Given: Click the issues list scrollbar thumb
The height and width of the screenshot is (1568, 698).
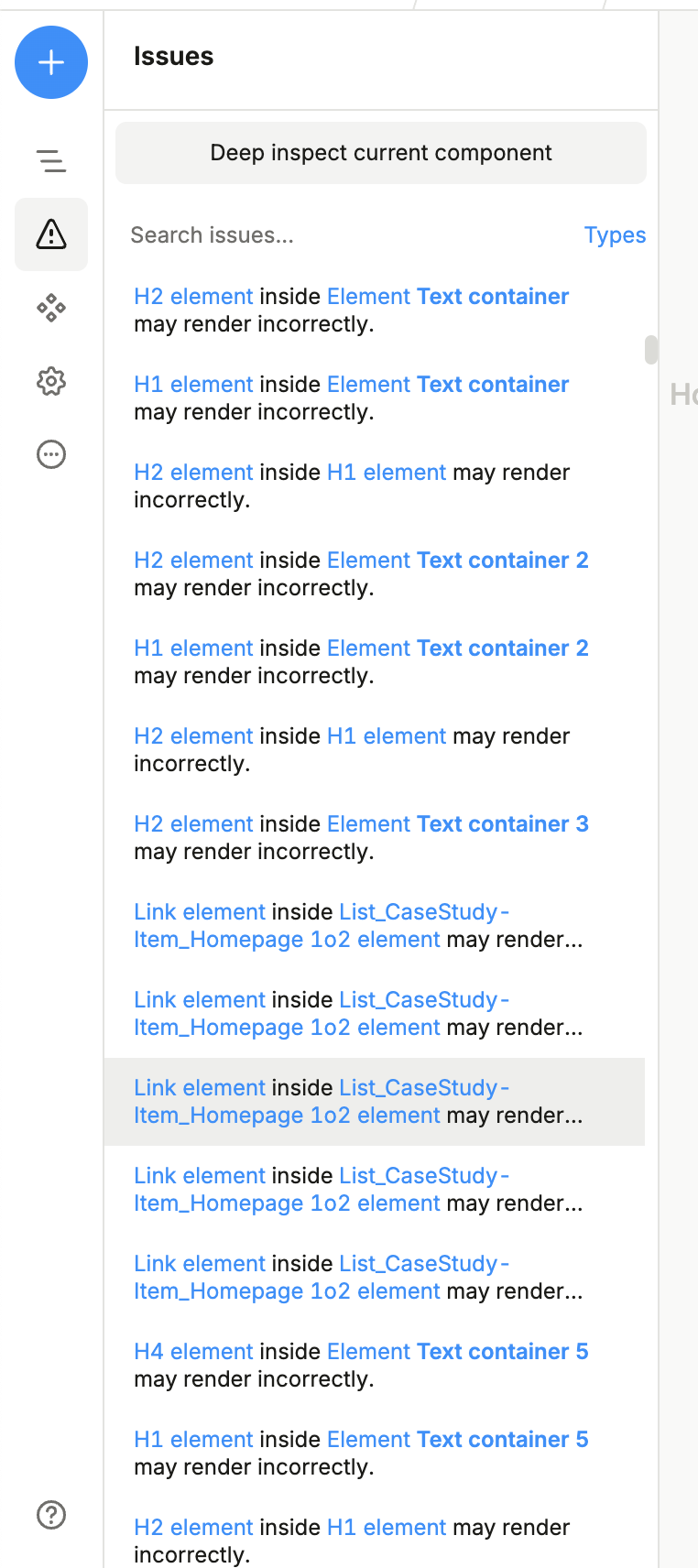Looking at the screenshot, I should coord(651,350).
